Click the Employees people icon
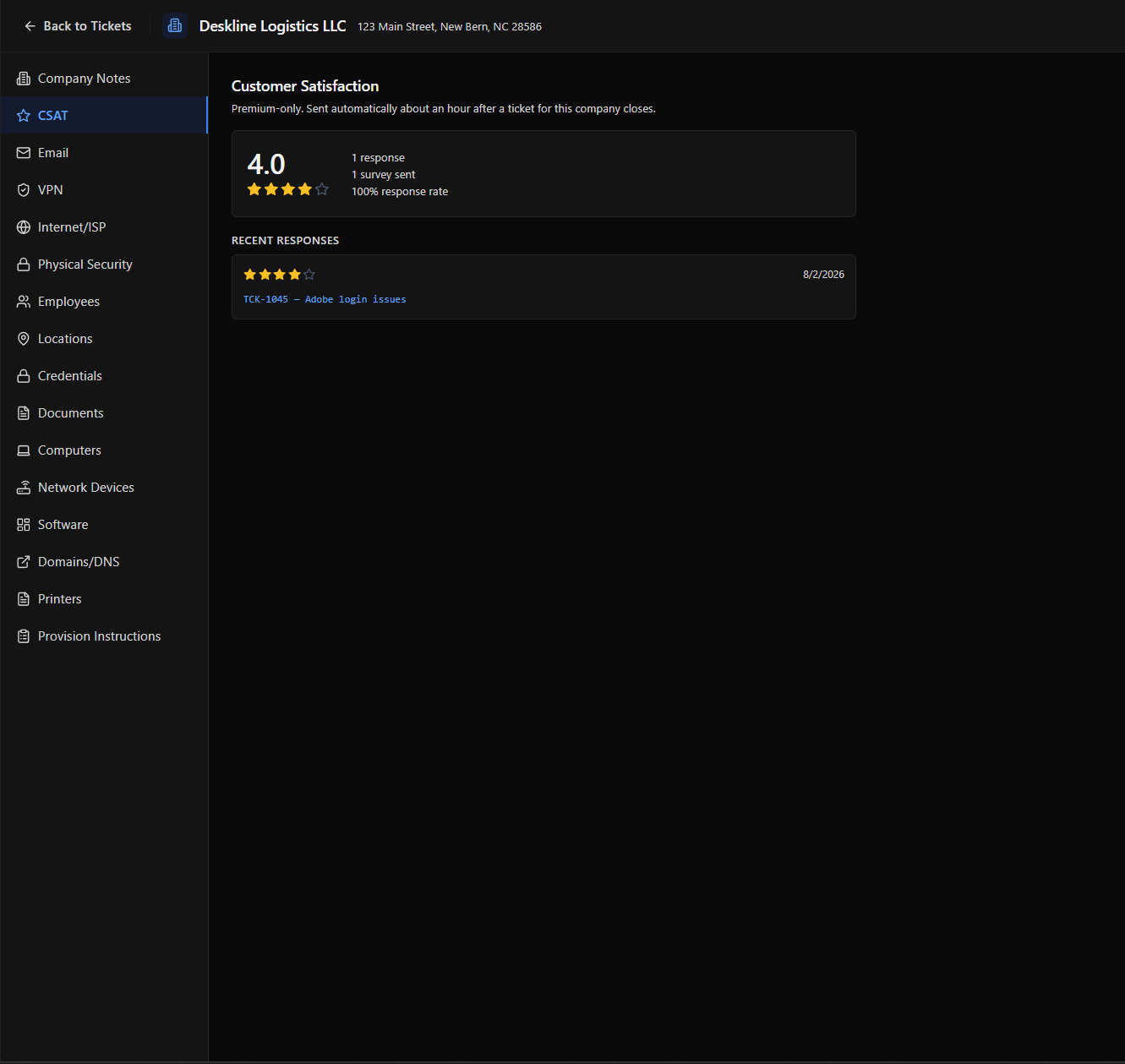The height and width of the screenshot is (1064, 1125). point(24,302)
